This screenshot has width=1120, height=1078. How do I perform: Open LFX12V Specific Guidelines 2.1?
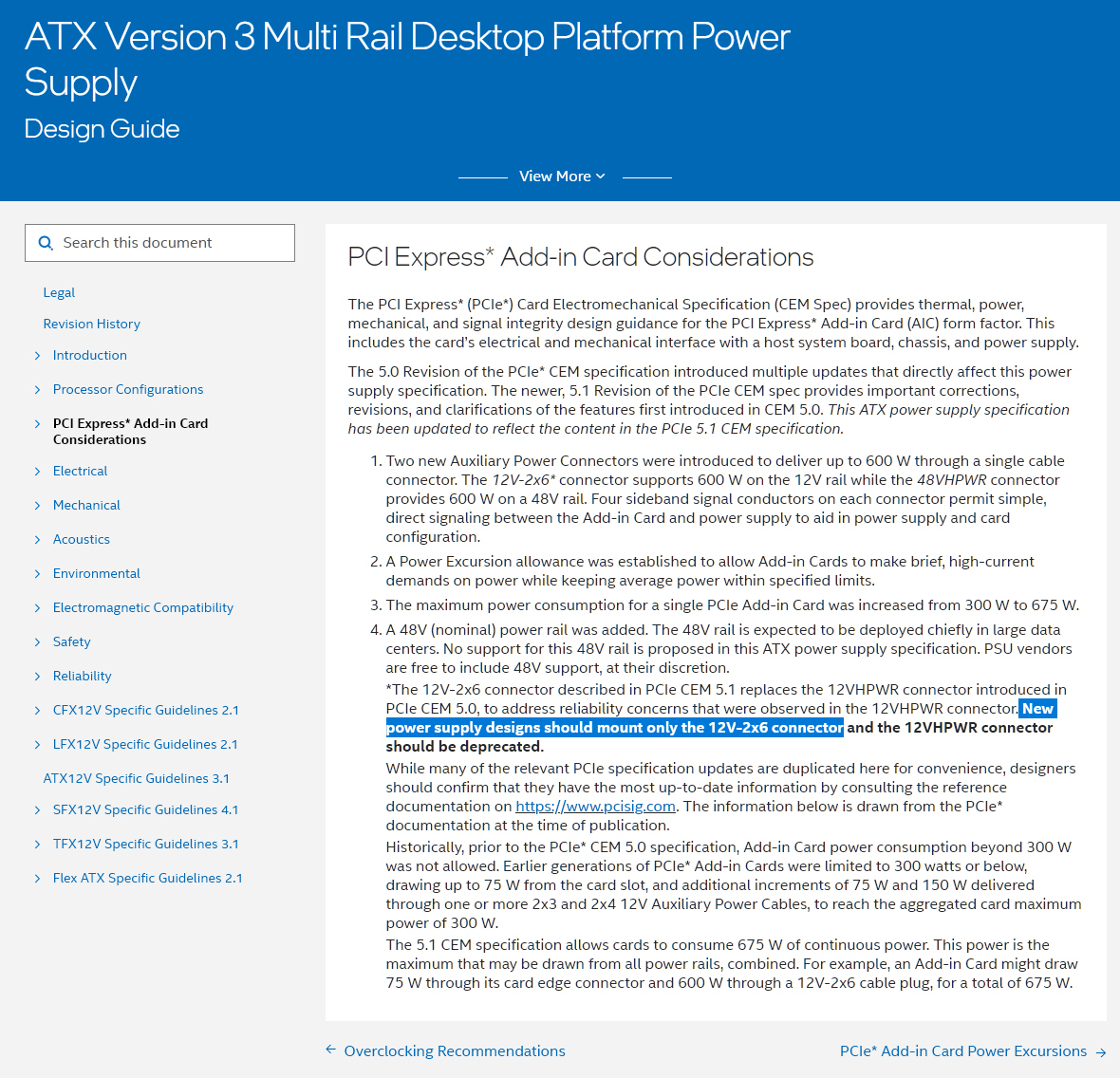145,745
